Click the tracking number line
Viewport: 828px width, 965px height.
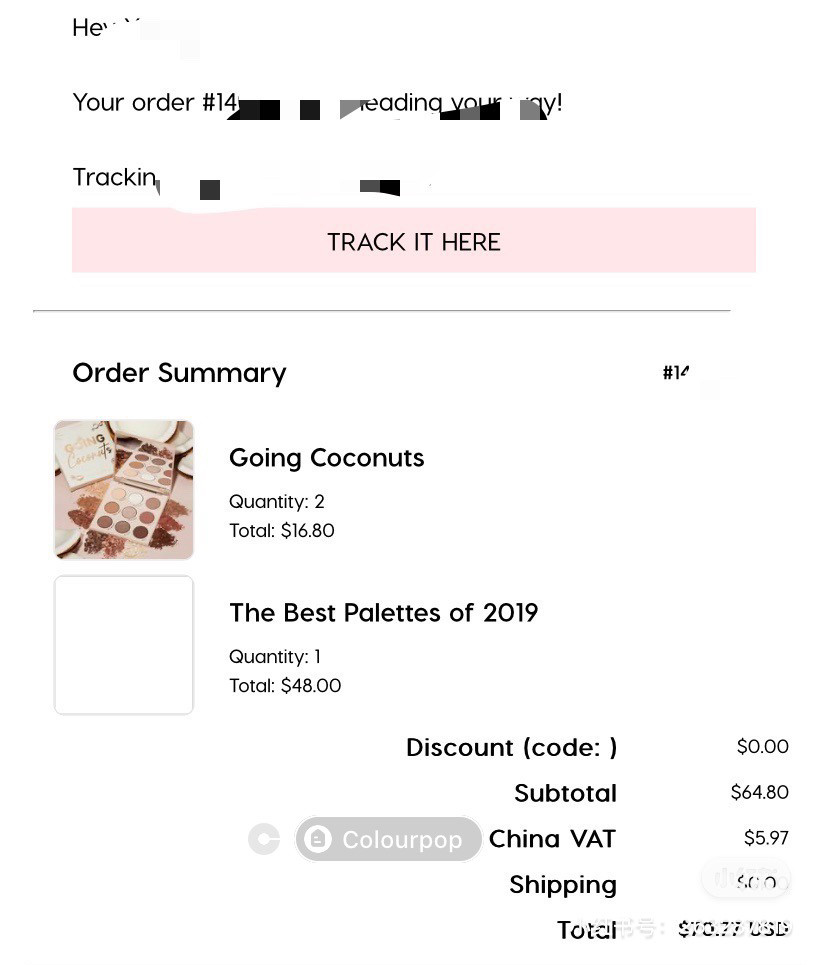click(x=252, y=178)
